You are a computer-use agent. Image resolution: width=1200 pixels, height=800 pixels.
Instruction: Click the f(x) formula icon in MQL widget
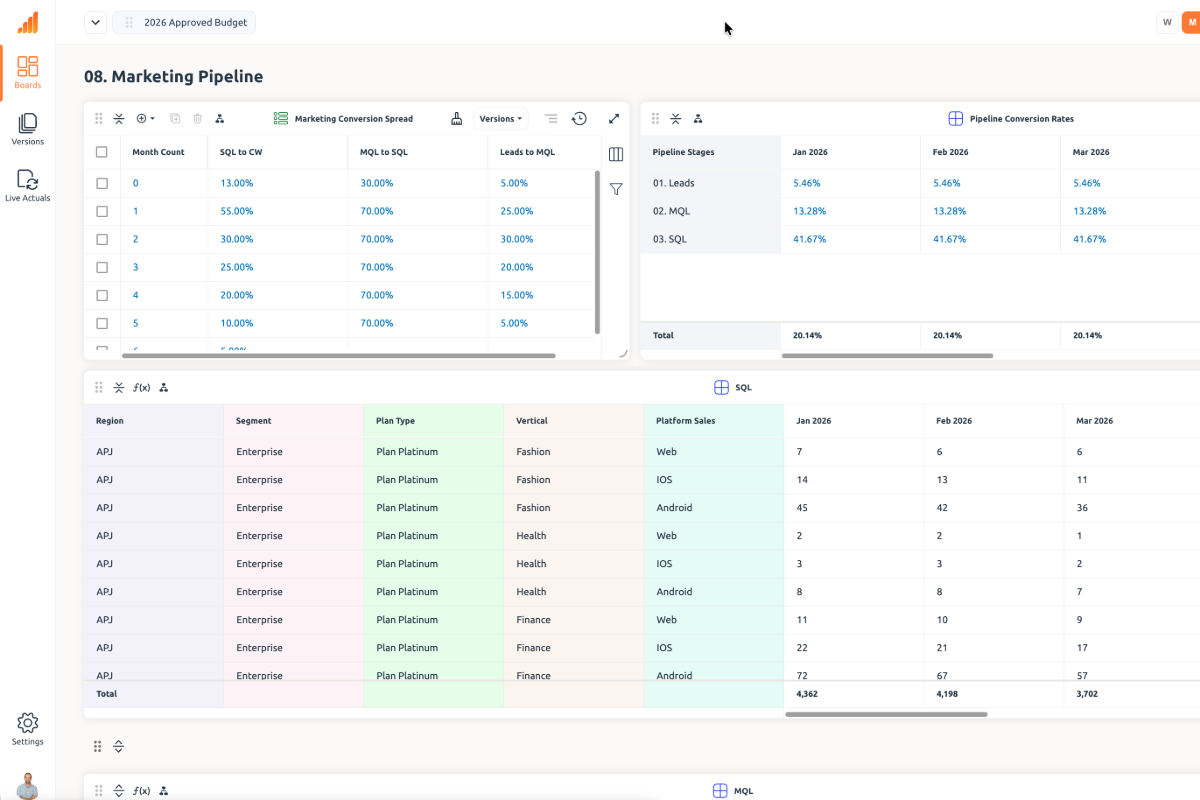(x=142, y=791)
